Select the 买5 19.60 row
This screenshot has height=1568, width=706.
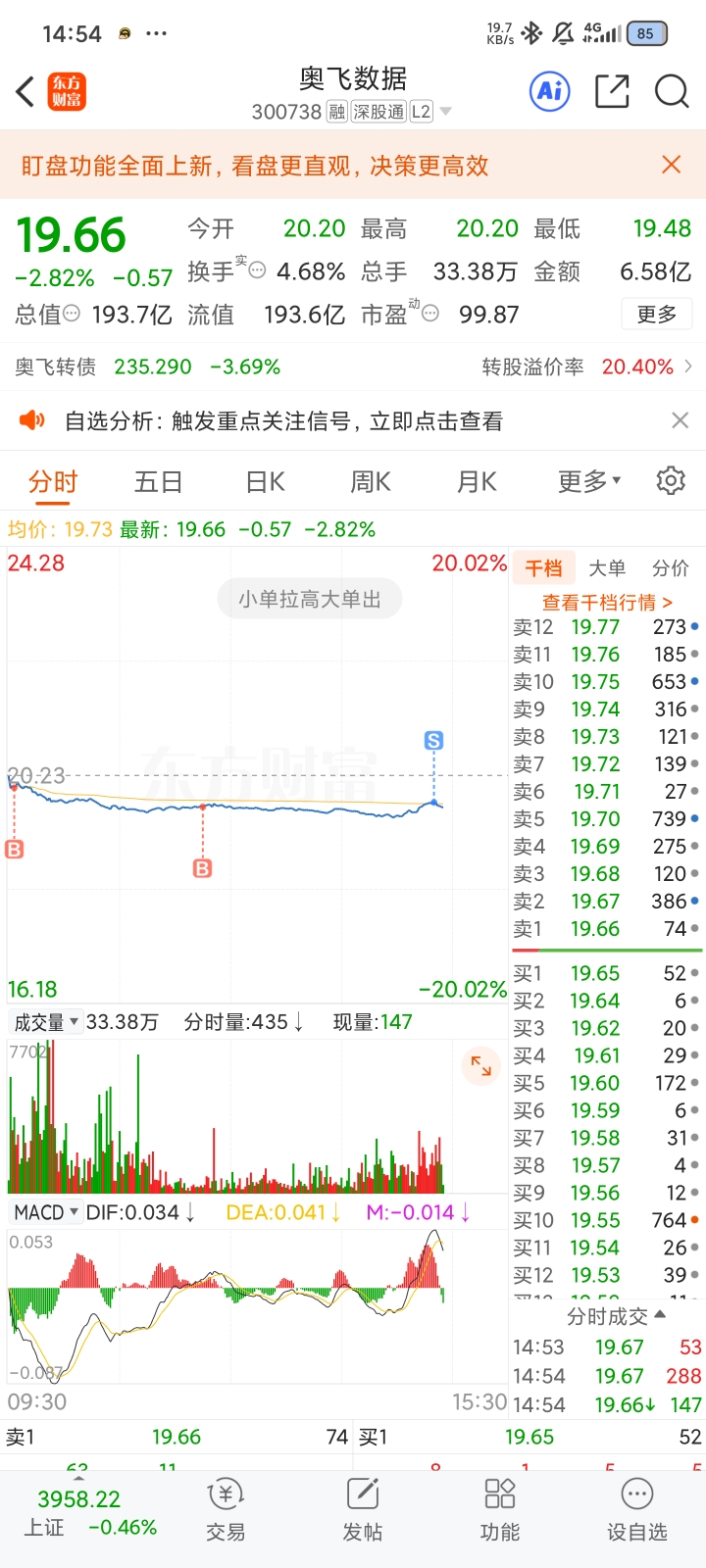(606, 1083)
